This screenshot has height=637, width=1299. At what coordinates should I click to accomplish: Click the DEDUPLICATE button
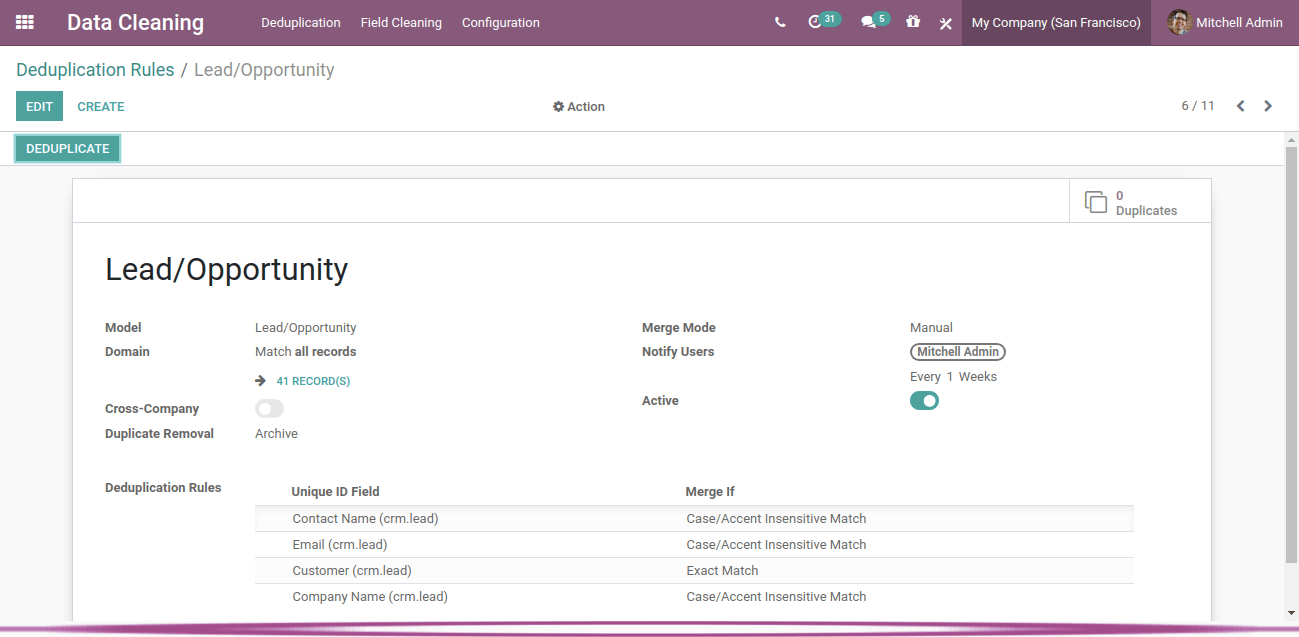[x=68, y=148]
